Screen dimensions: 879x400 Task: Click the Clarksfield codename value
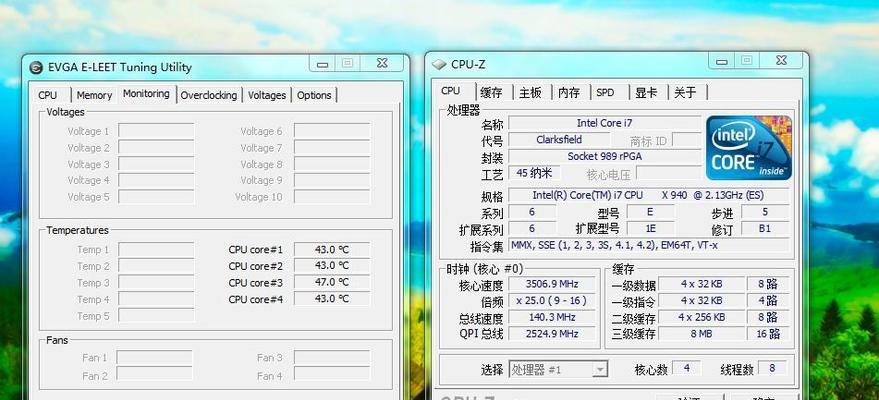point(559,139)
